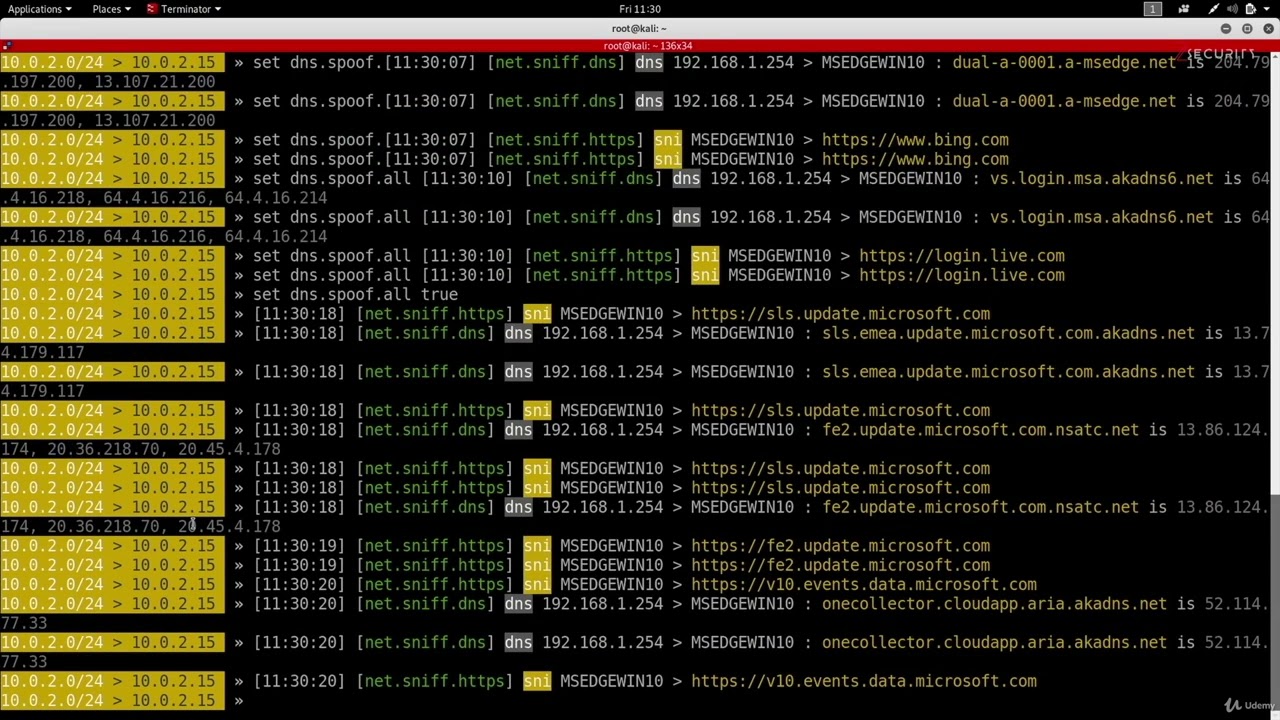Expand the system menu arrow
This screenshot has width=1280, height=720.
pos(1267,9)
